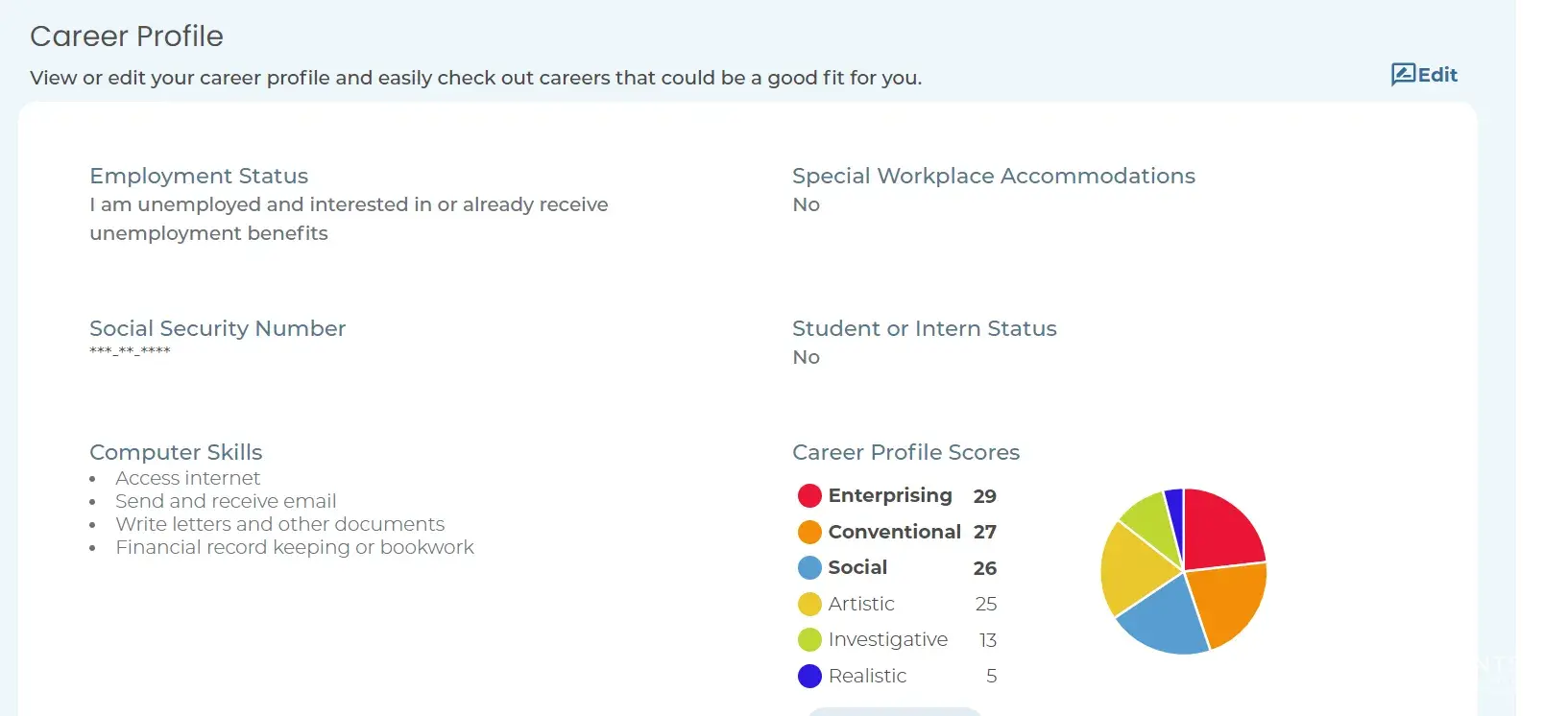Click the Enterprising legend label
The image size is (1568, 716).
890,495
